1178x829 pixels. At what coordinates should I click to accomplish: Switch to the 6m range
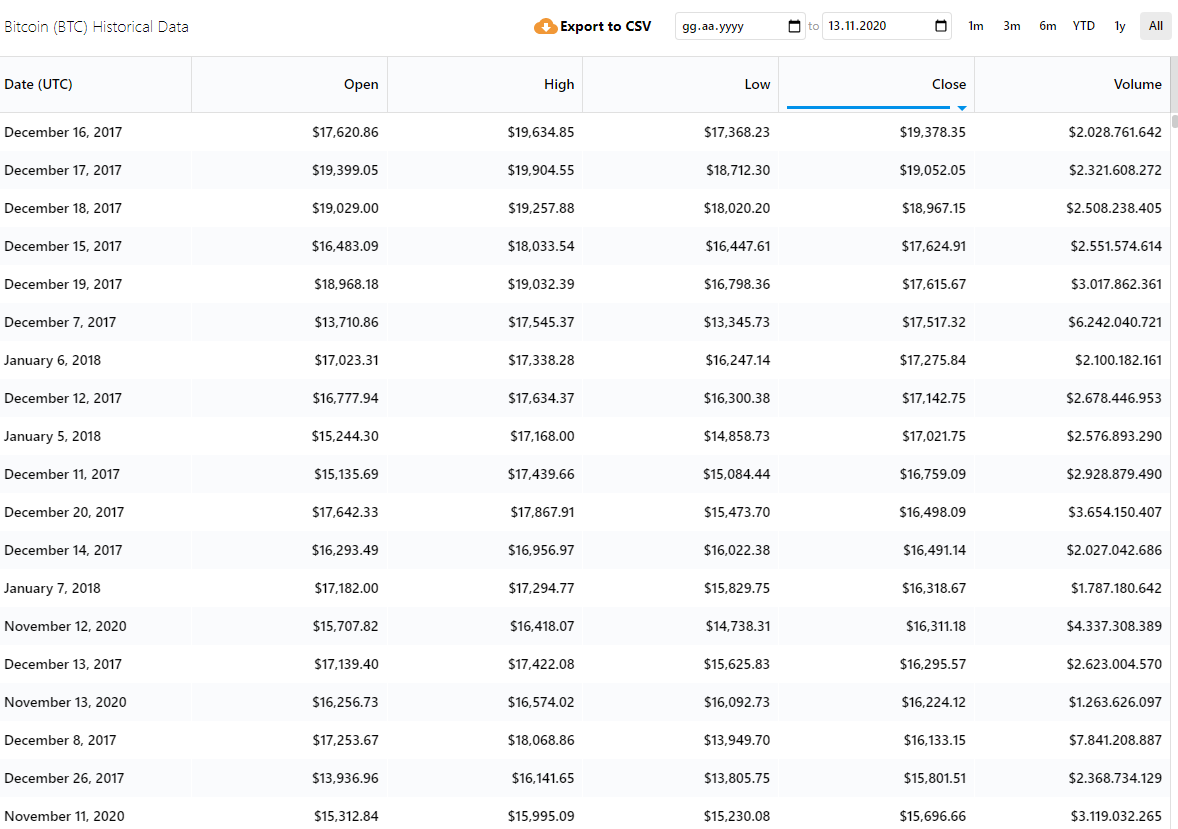(1047, 26)
